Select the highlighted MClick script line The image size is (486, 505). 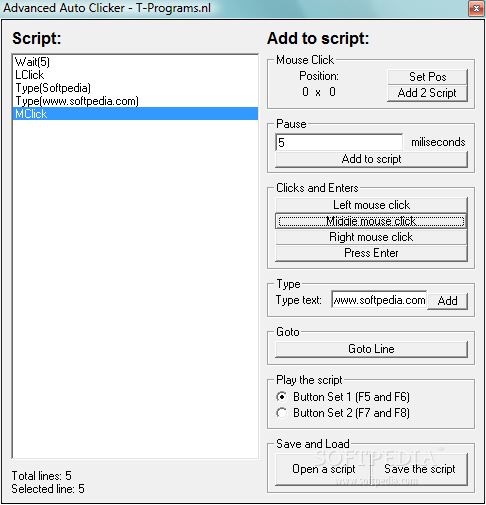coord(135,114)
